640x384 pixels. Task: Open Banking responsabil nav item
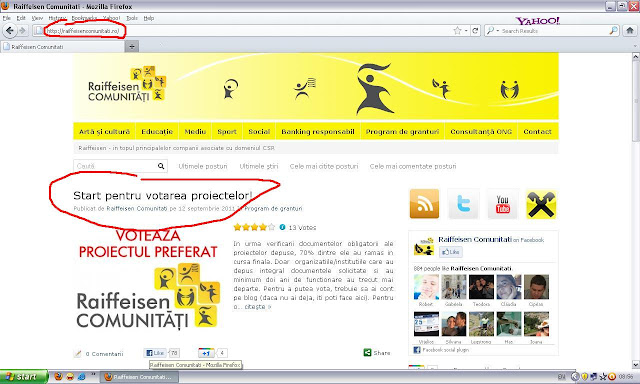click(x=318, y=131)
